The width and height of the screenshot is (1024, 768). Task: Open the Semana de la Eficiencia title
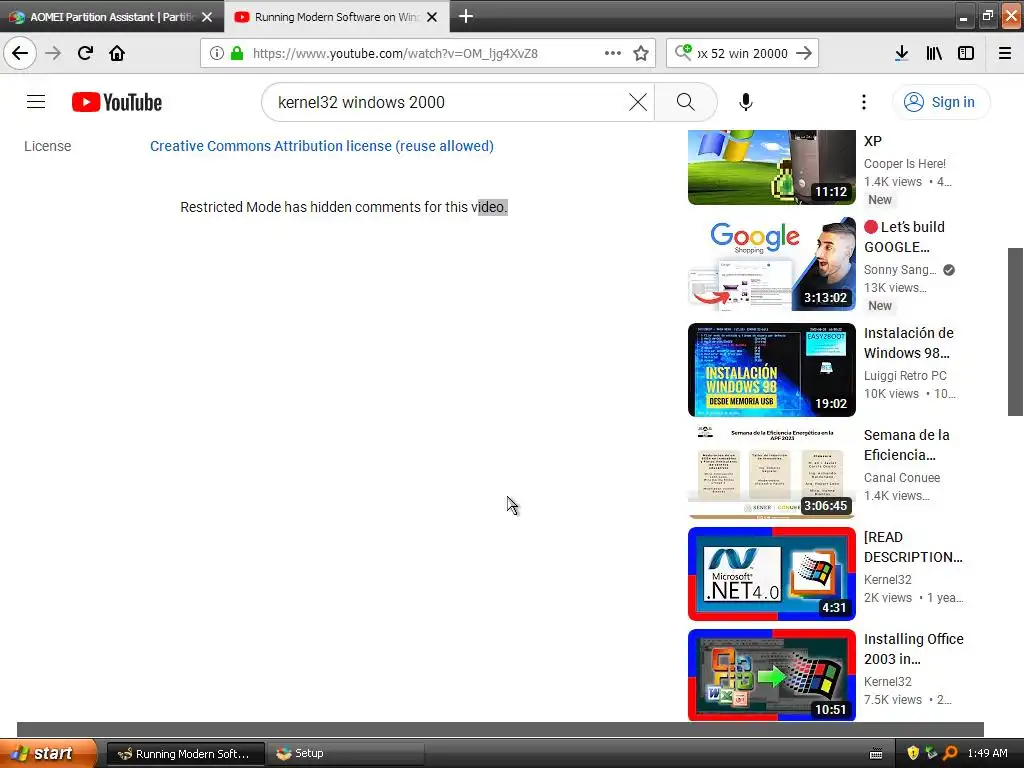click(906, 445)
